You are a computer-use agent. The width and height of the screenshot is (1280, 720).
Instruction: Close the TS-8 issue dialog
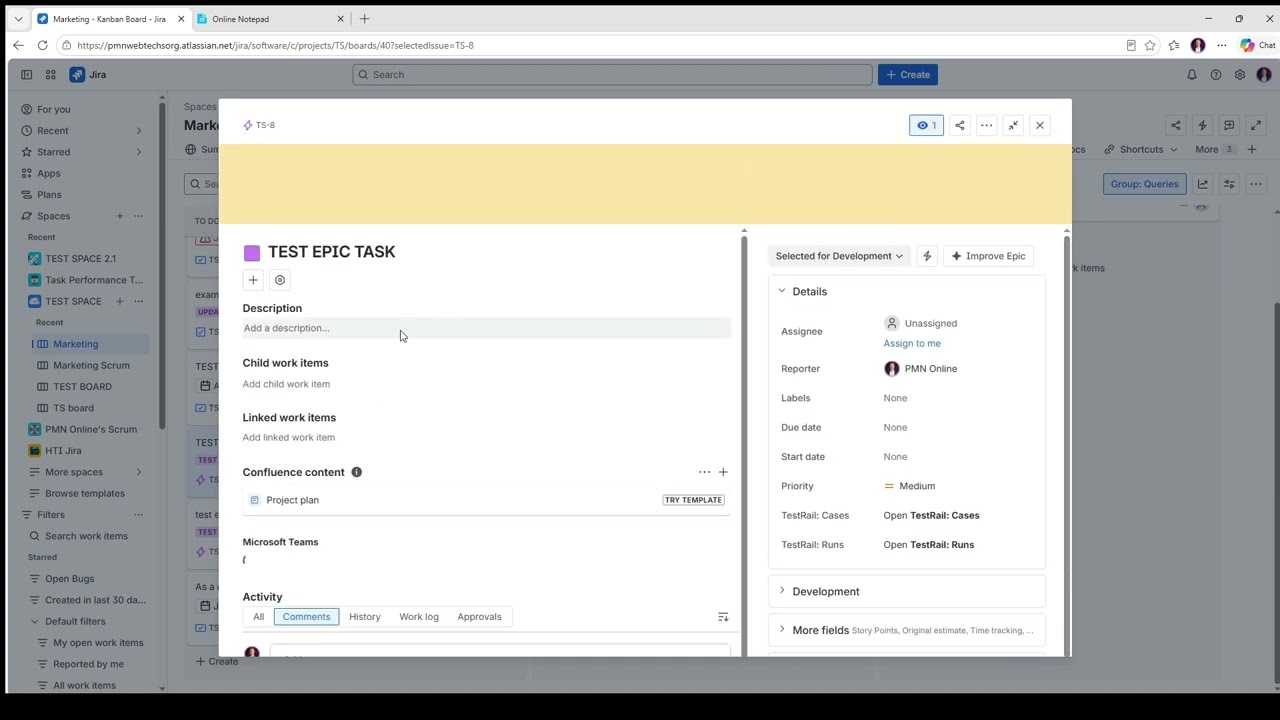tap(1040, 125)
